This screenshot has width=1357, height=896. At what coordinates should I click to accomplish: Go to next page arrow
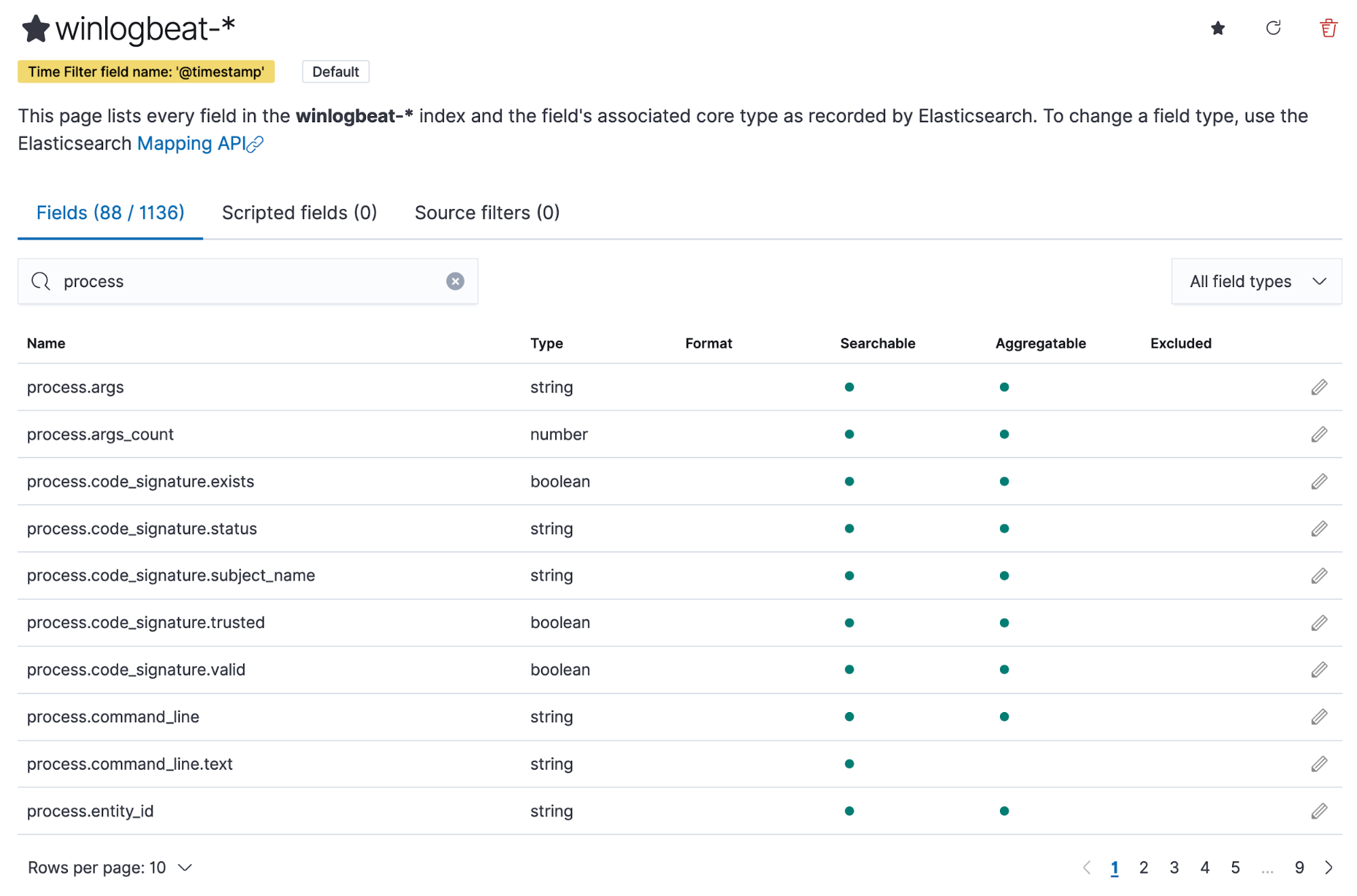coord(1328,867)
